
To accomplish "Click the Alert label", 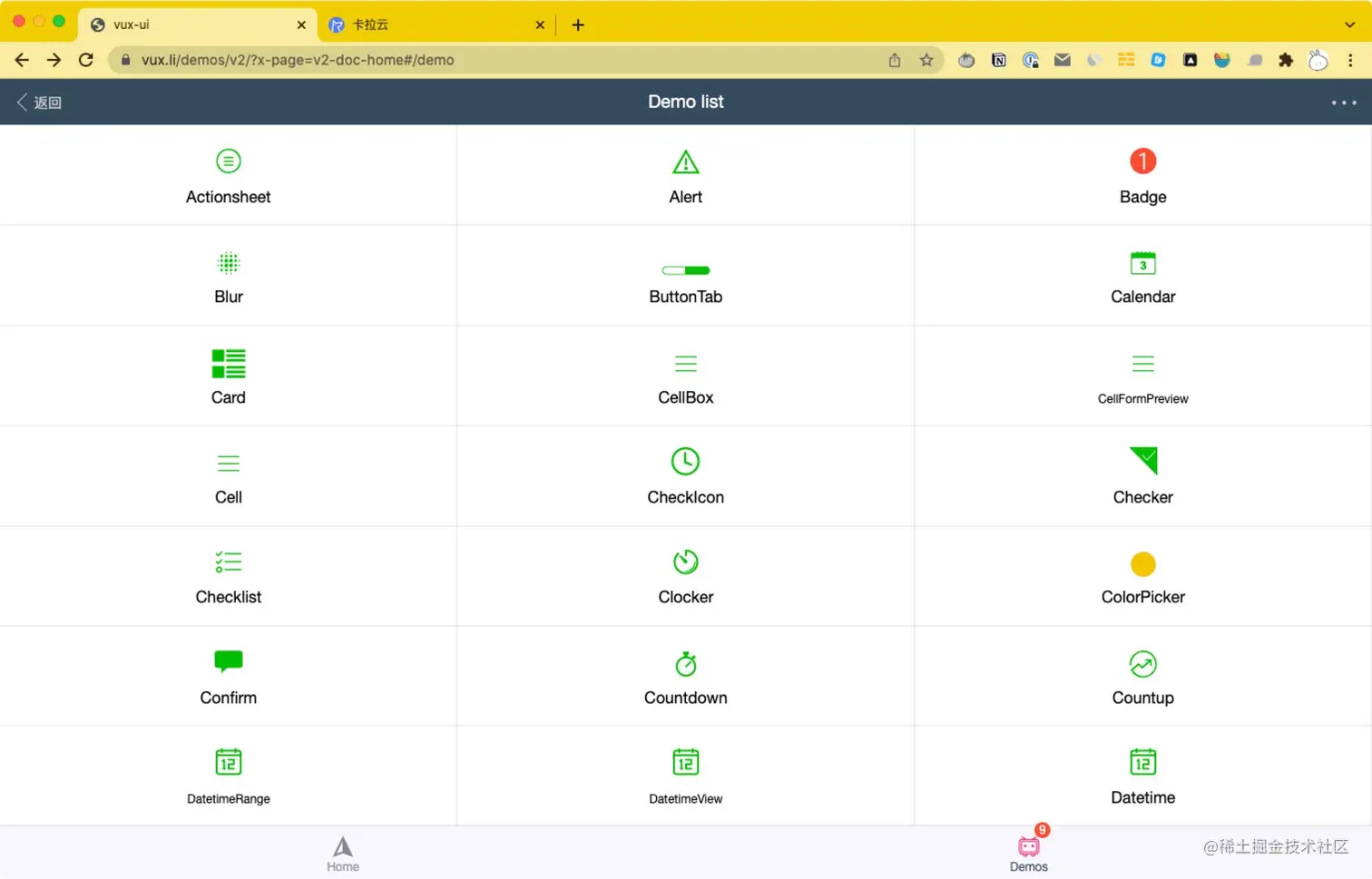I will [x=686, y=197].
